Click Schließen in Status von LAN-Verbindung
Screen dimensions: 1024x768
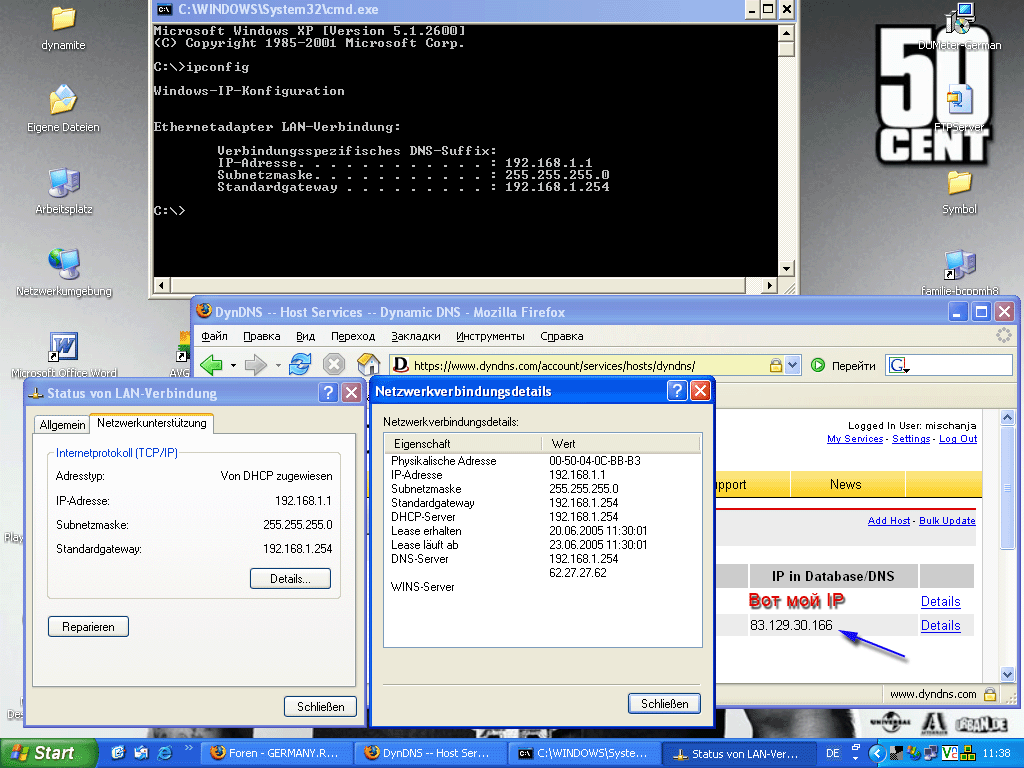(x=321, y=707)
